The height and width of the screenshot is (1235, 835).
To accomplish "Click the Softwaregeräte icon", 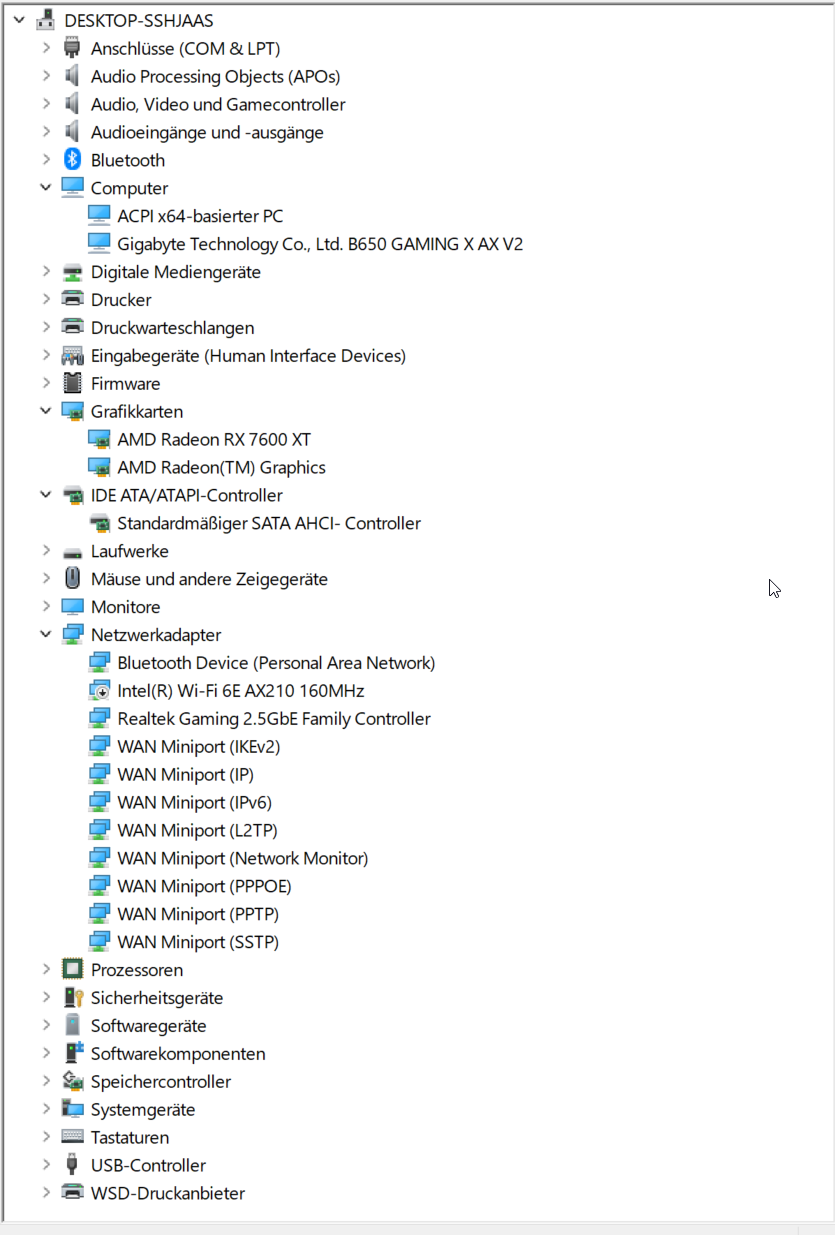I will pos(72,1025).
